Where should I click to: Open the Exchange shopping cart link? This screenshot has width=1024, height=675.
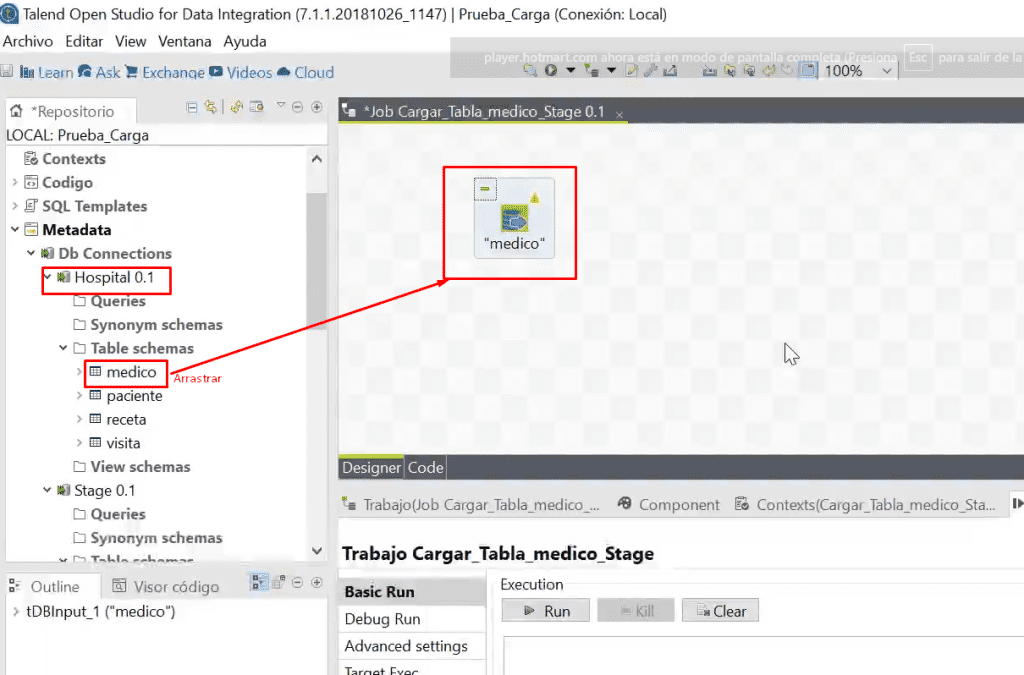(165, 72)
